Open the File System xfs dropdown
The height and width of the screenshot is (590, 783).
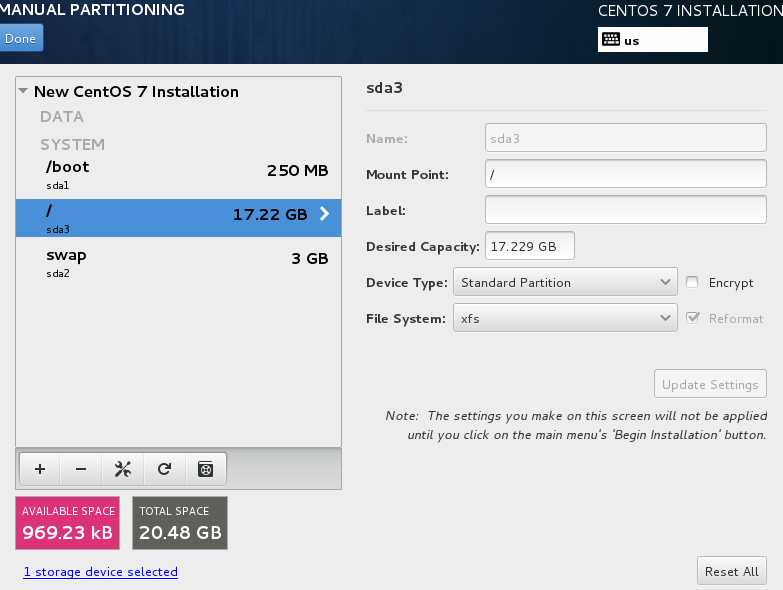pos(565,318)
